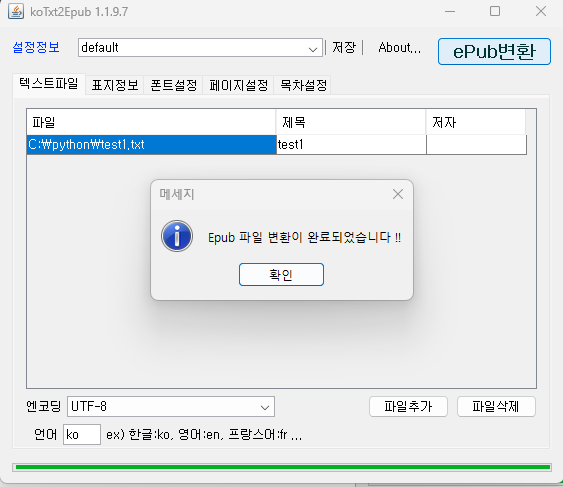563x487 pixels.
Task: Click the 파일추가 button
Action: [x=408, y=407]
